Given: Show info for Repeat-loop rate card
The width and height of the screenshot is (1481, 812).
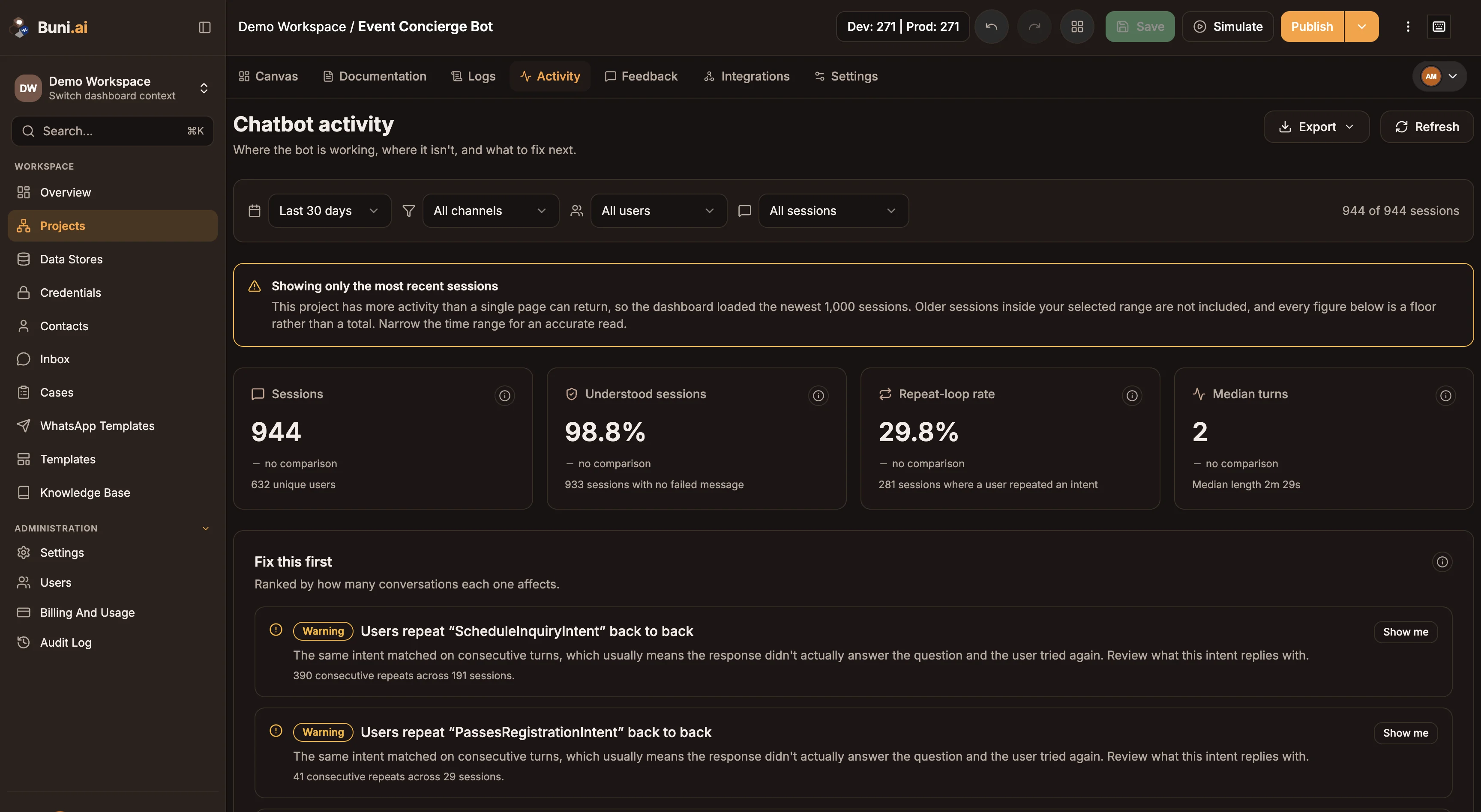Looking at the screenshot, I should pos(1132,395).
